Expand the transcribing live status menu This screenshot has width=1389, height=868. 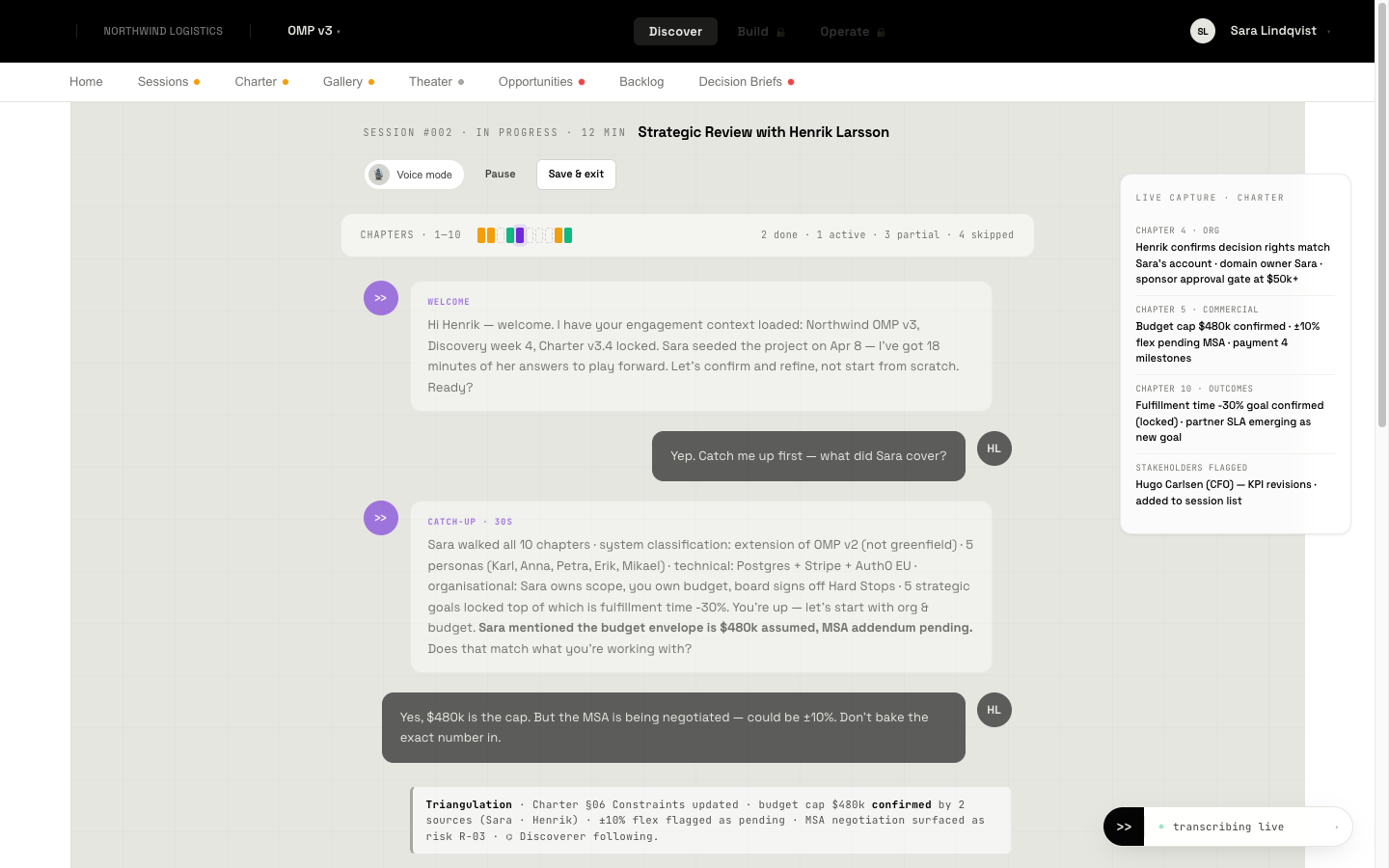[1337, 827]
